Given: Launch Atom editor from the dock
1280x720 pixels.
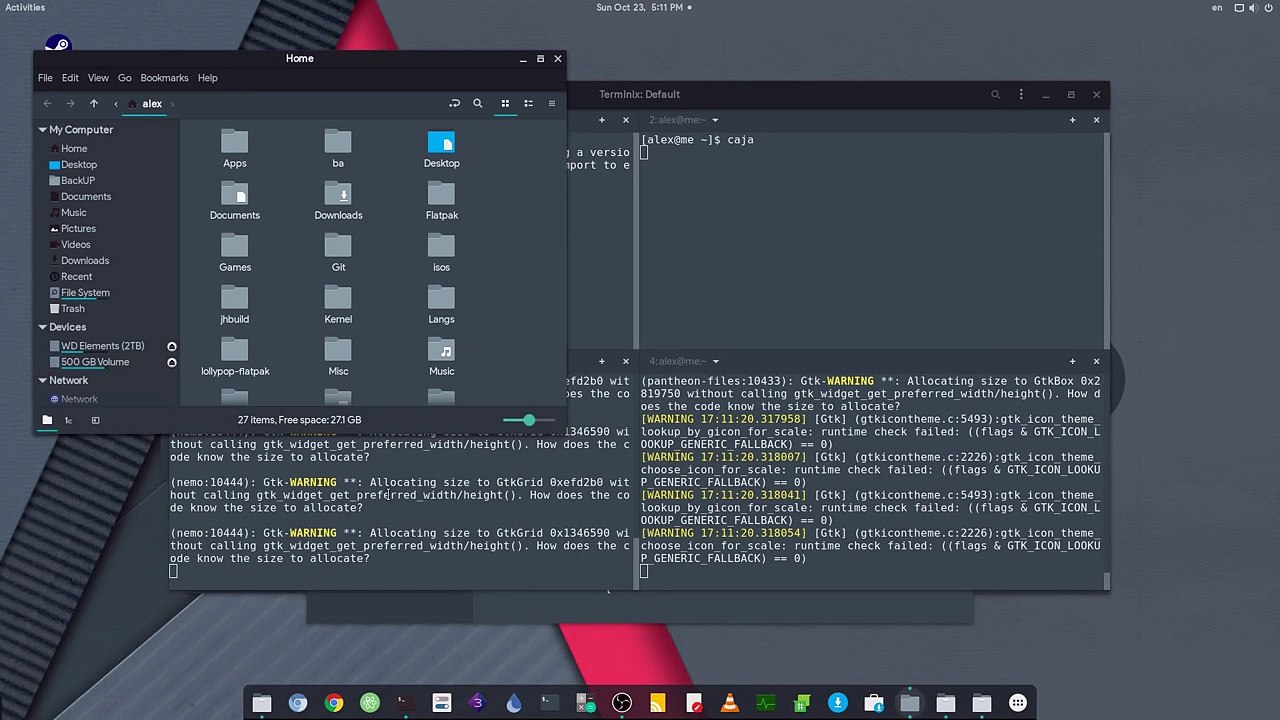Looking at the screenshot, I should pos(370,703).
